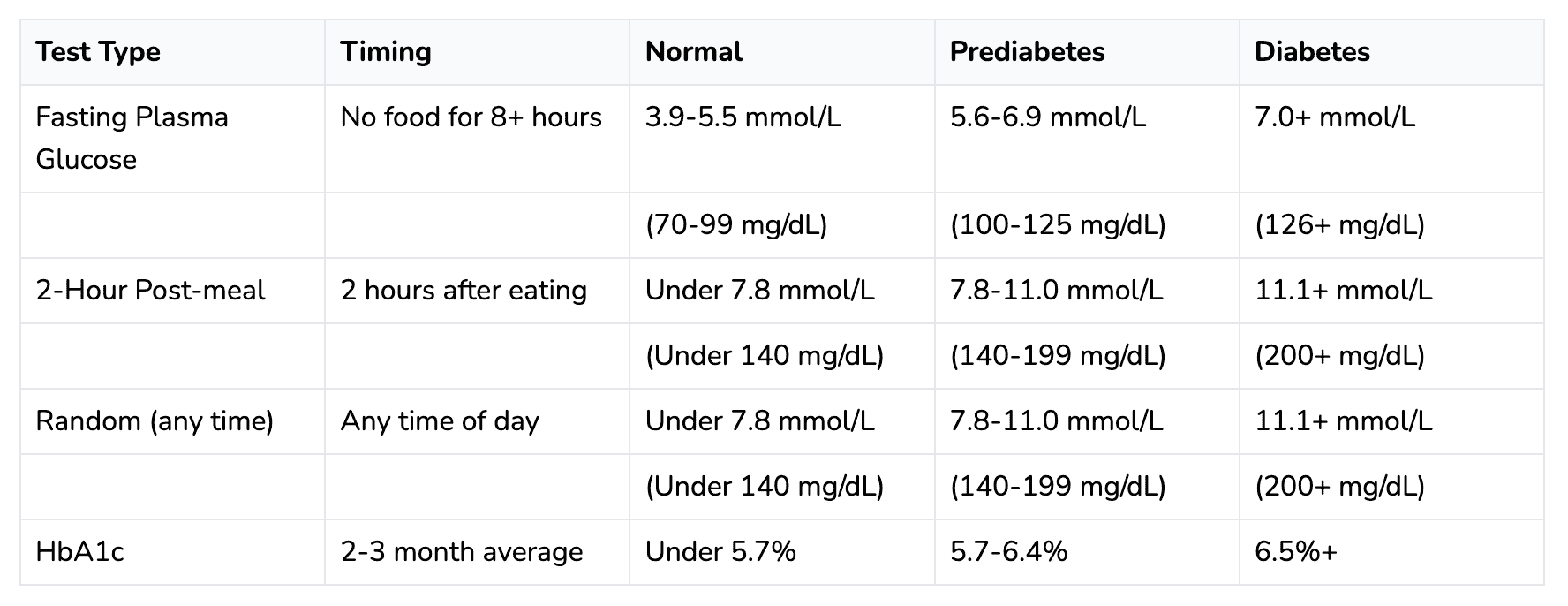Select the Fasting Plasma Glucose cell
Image resolution: width=1568 pixels, height=606 pixels.
click(132, 138)
